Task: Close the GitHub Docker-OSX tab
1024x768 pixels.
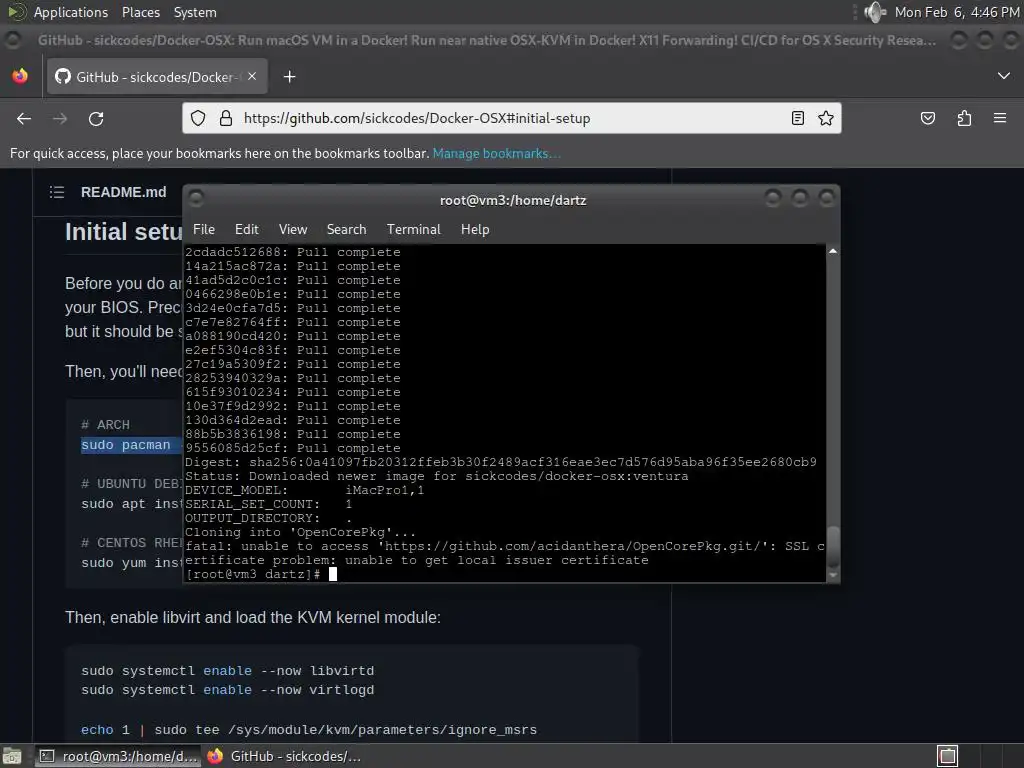Action: tap(252, 76)
